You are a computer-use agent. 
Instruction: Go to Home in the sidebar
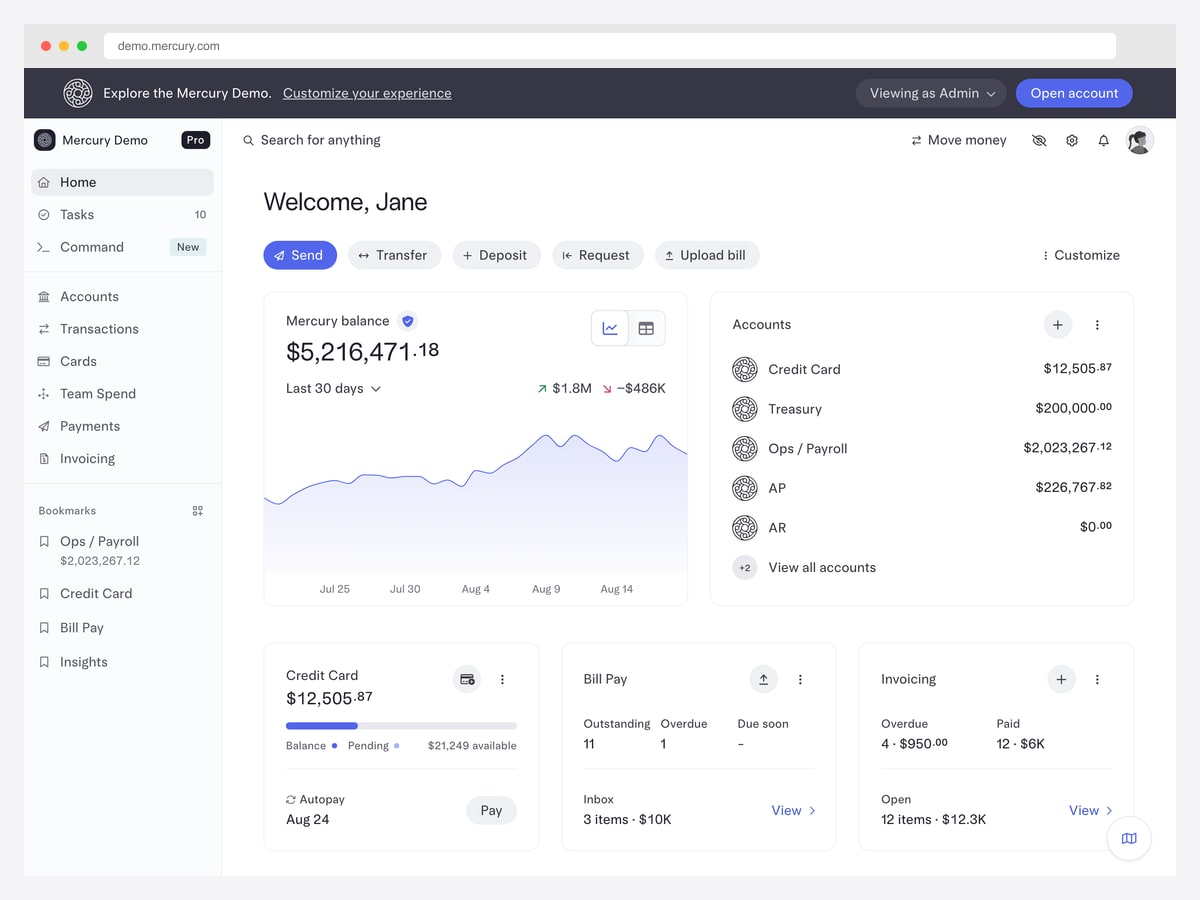coord(122,182)
